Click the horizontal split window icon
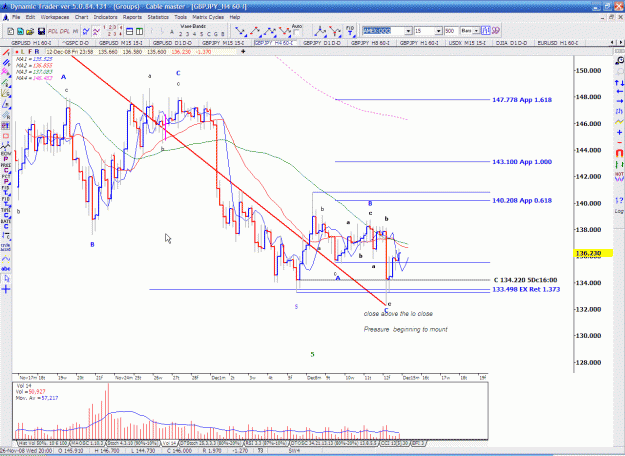 tap(130, 31)
